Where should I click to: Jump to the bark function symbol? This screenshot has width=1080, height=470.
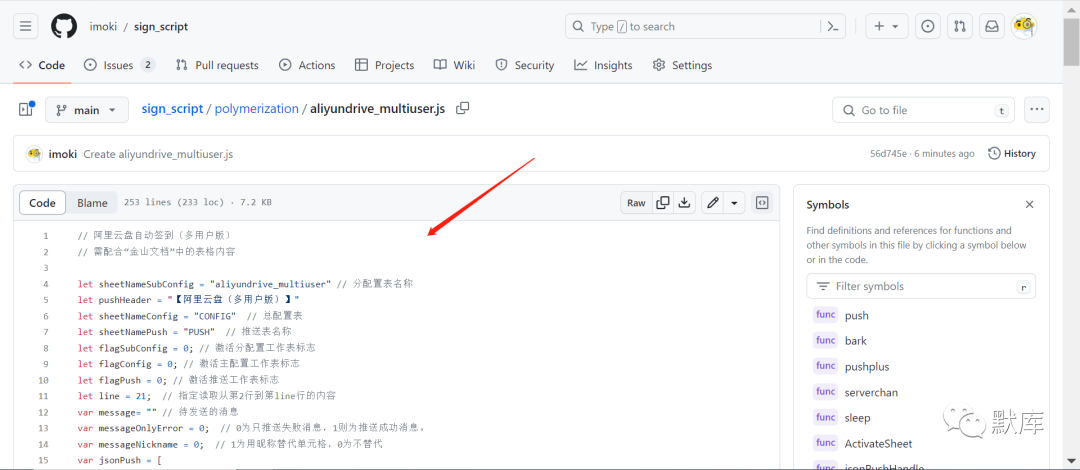coord(856,340)
